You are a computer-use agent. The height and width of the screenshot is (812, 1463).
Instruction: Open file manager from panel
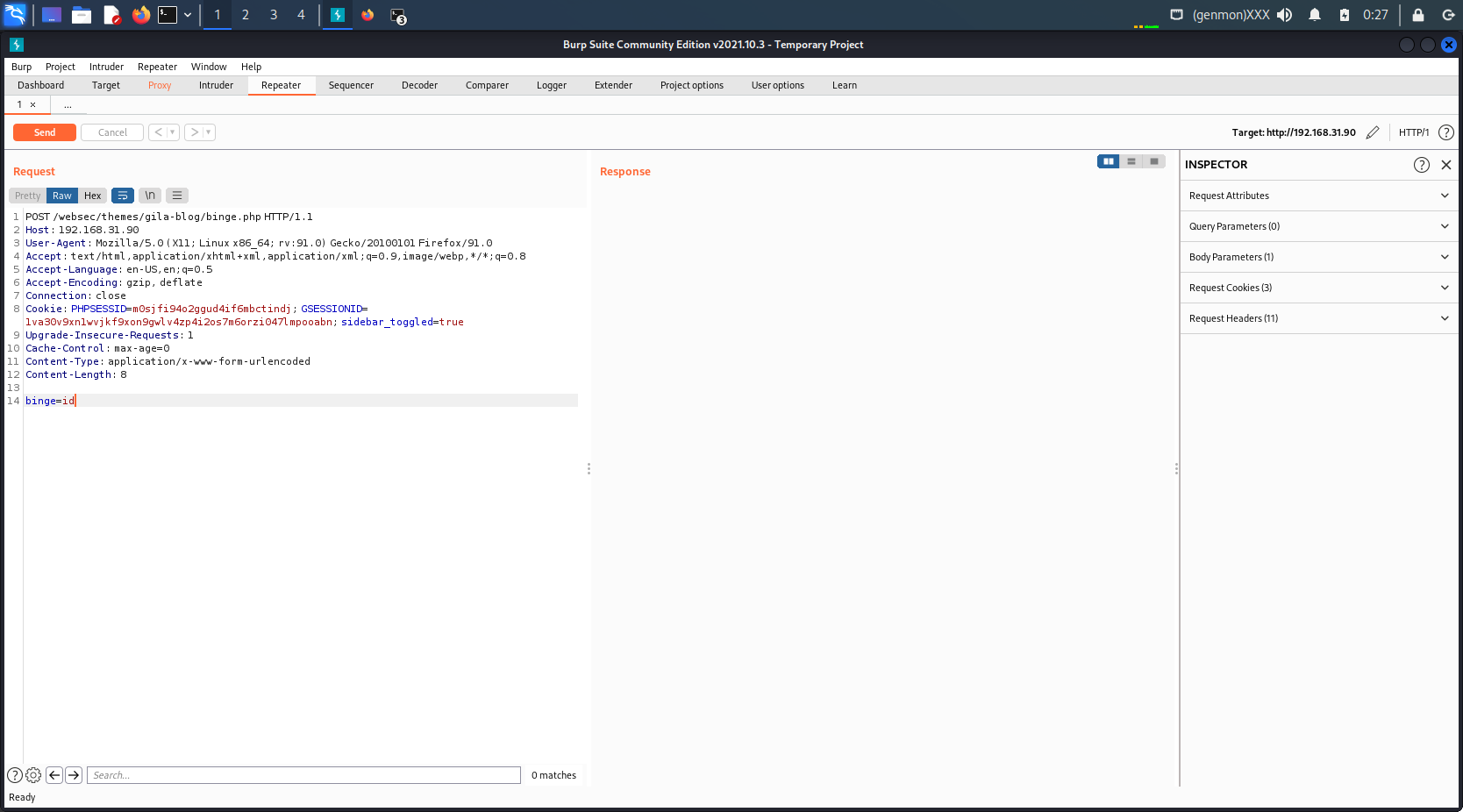[x=82, y=15]
